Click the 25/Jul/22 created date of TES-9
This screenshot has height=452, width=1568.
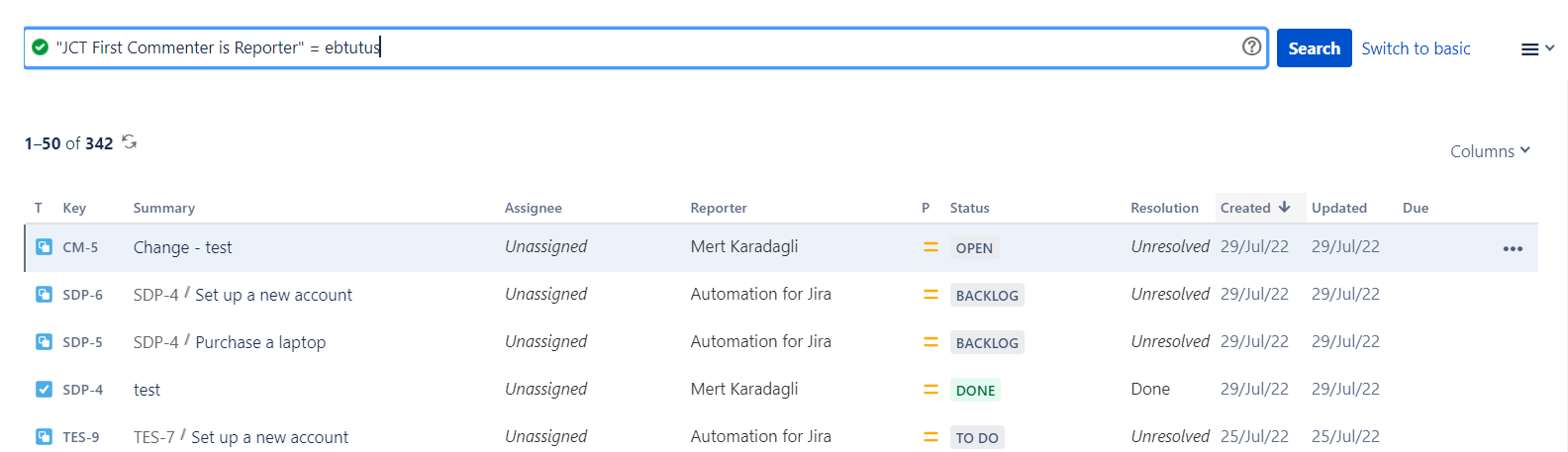[1254, 436]
